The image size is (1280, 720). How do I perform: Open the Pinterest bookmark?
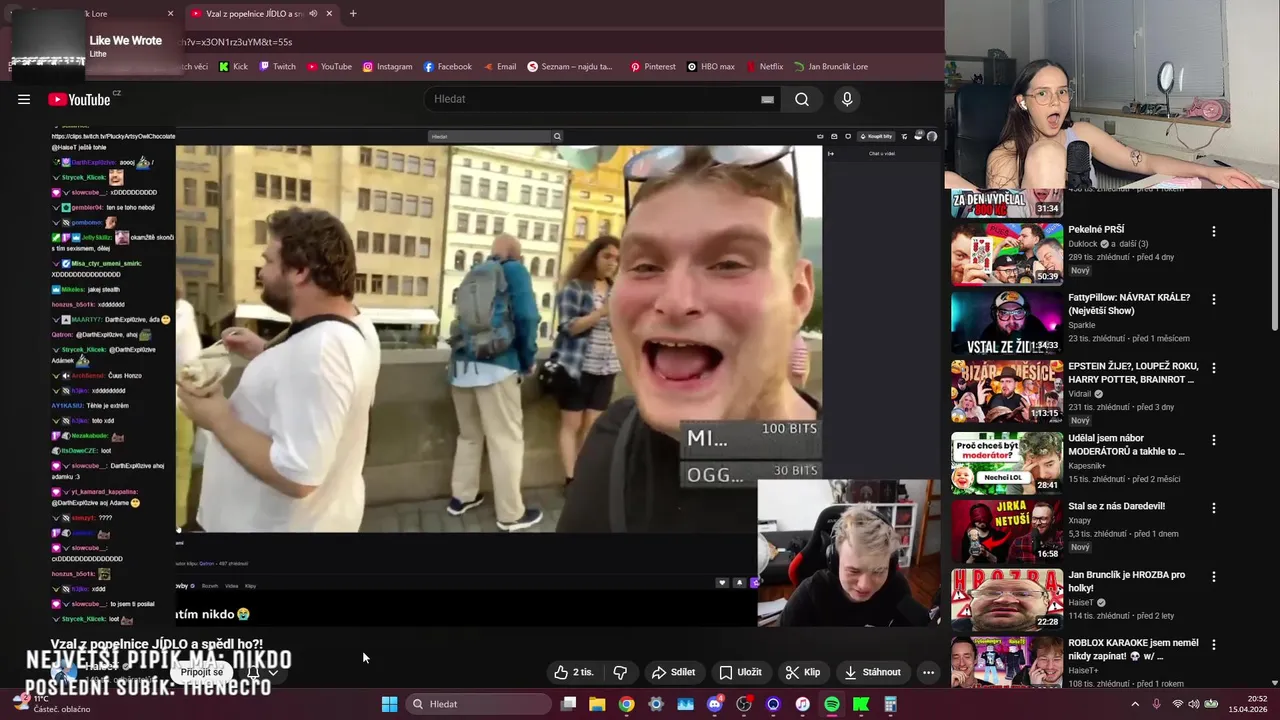pyautogui.click(x=652, y=67)
